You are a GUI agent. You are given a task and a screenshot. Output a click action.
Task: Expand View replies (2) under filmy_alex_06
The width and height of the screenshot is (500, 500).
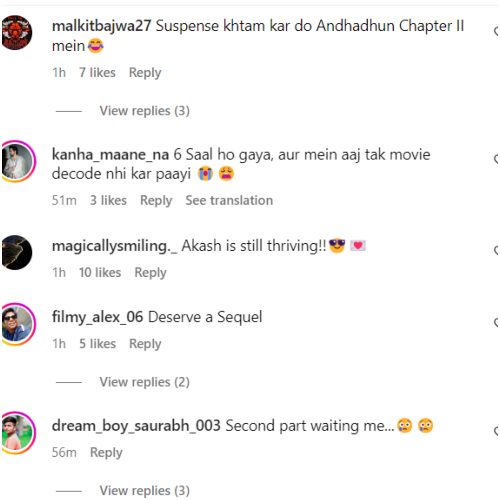pos(144,382)
